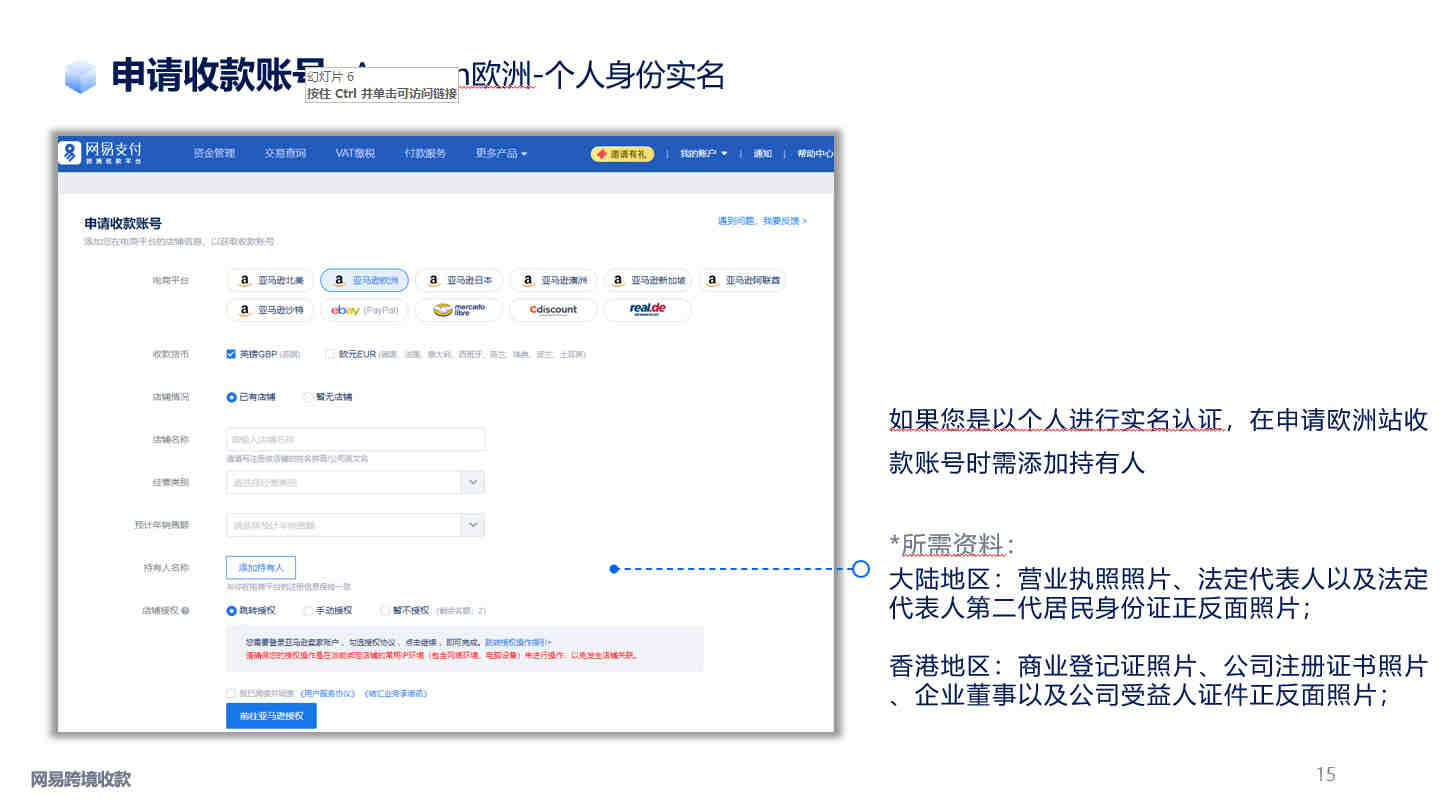Select the 亚马逊新加坡 platform option
This screenshot has width=1443, height=808.
point(647,281)
